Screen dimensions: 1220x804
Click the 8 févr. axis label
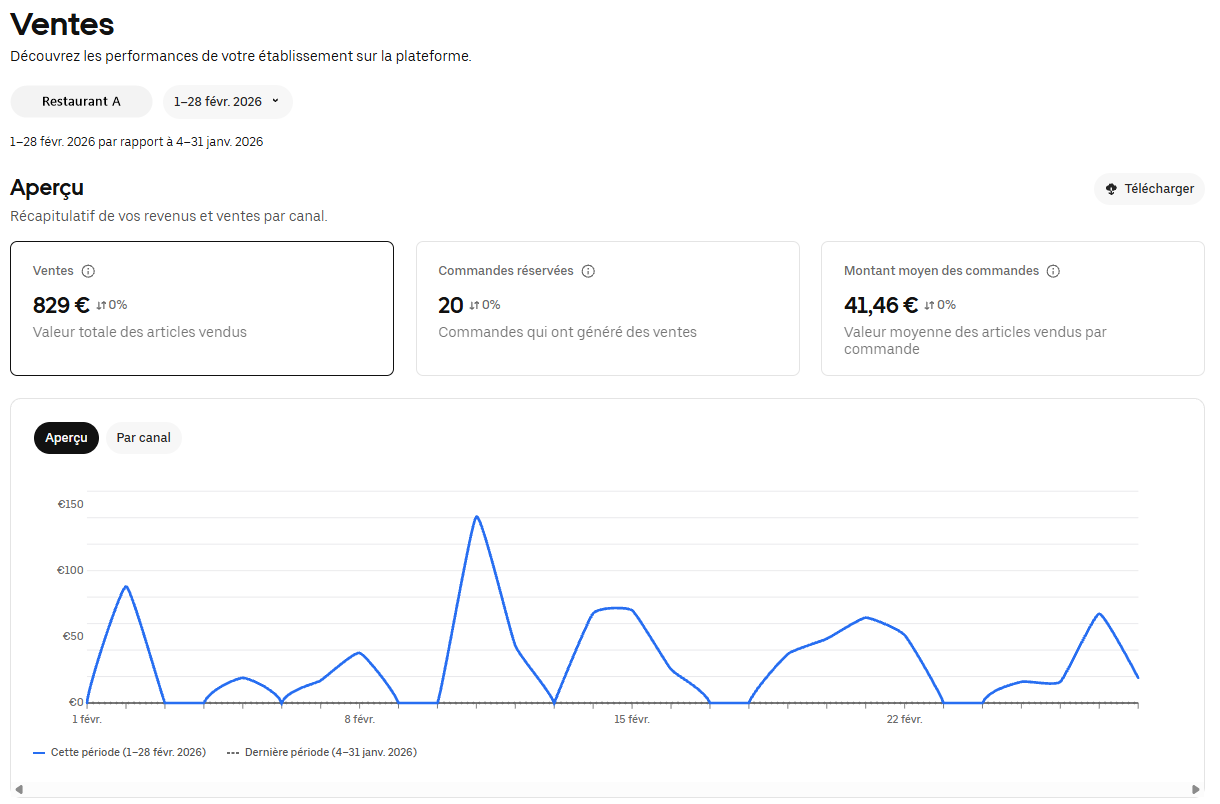tap(359, 719)
